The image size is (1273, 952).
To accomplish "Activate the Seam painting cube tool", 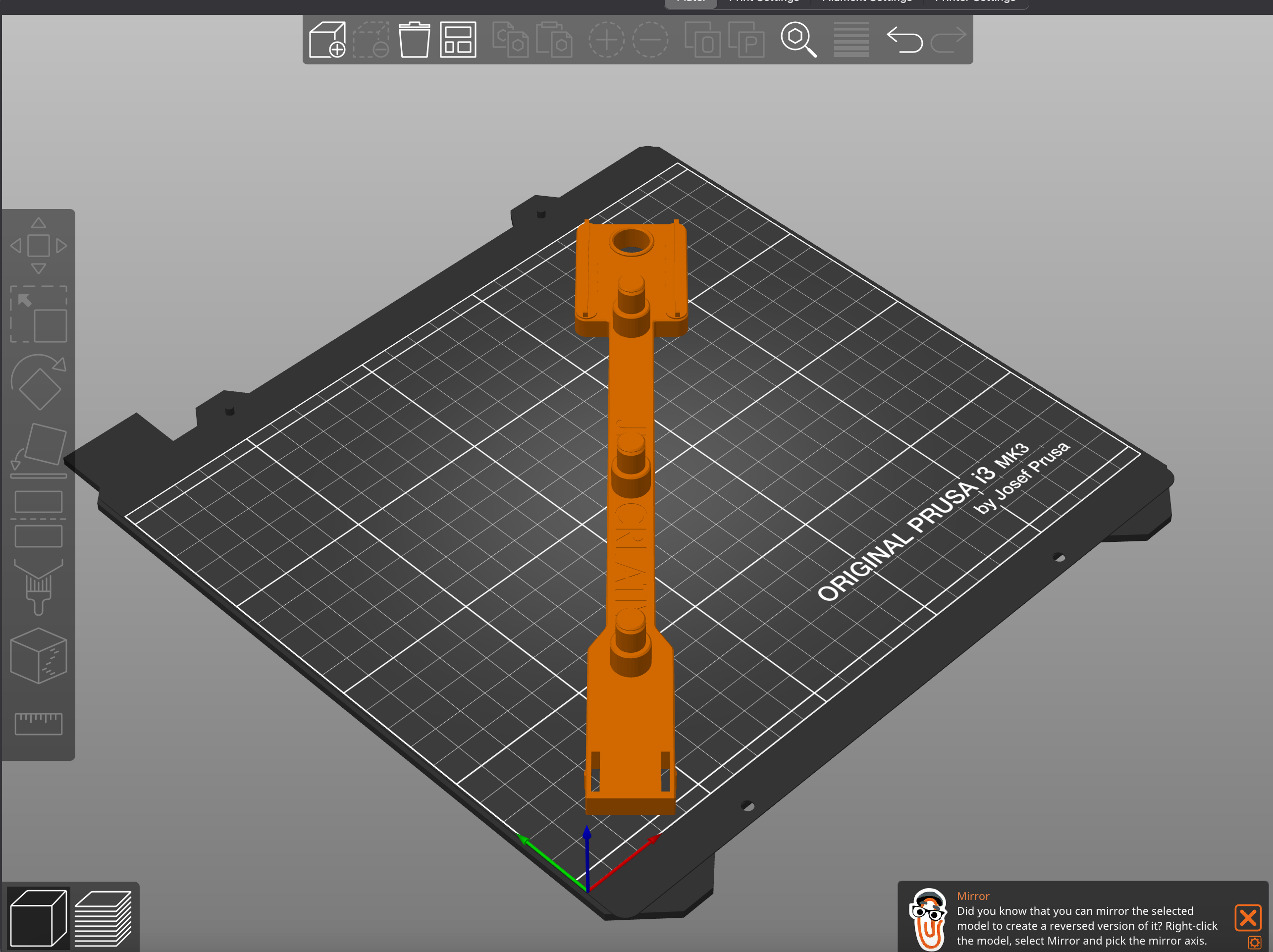I will (38, 656).
